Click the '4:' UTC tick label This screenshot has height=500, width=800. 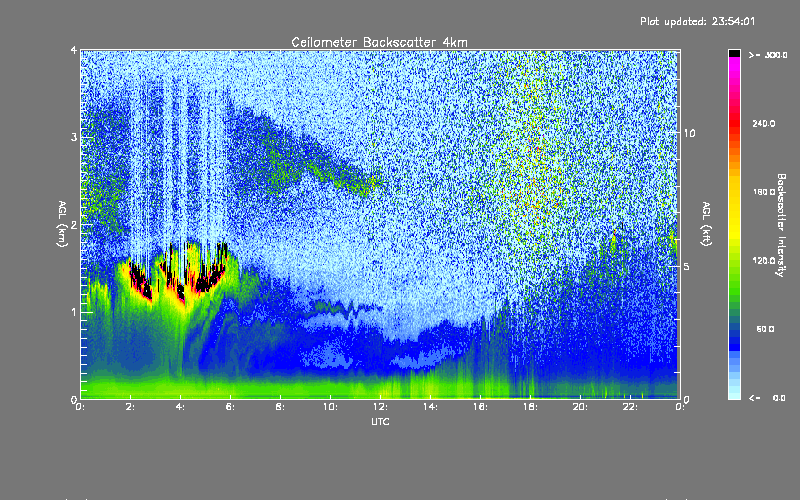point(180,407)
